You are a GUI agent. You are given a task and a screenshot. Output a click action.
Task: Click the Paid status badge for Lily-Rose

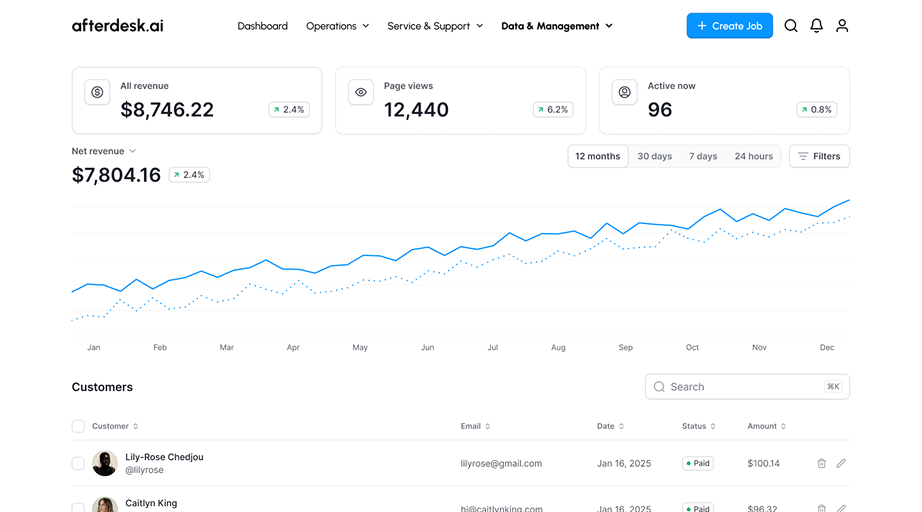[698, 463]
